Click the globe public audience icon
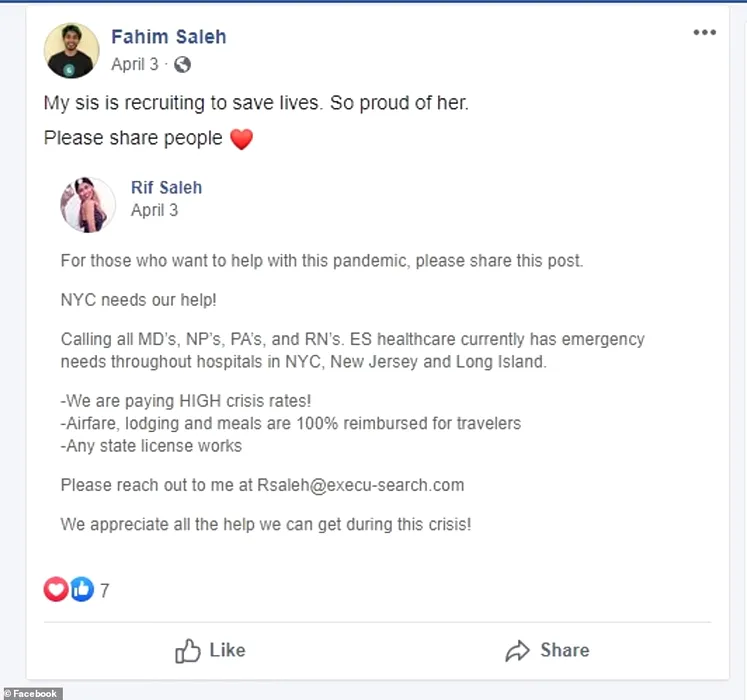Viewport: 747px width, 700px height. tap(182, 65)
